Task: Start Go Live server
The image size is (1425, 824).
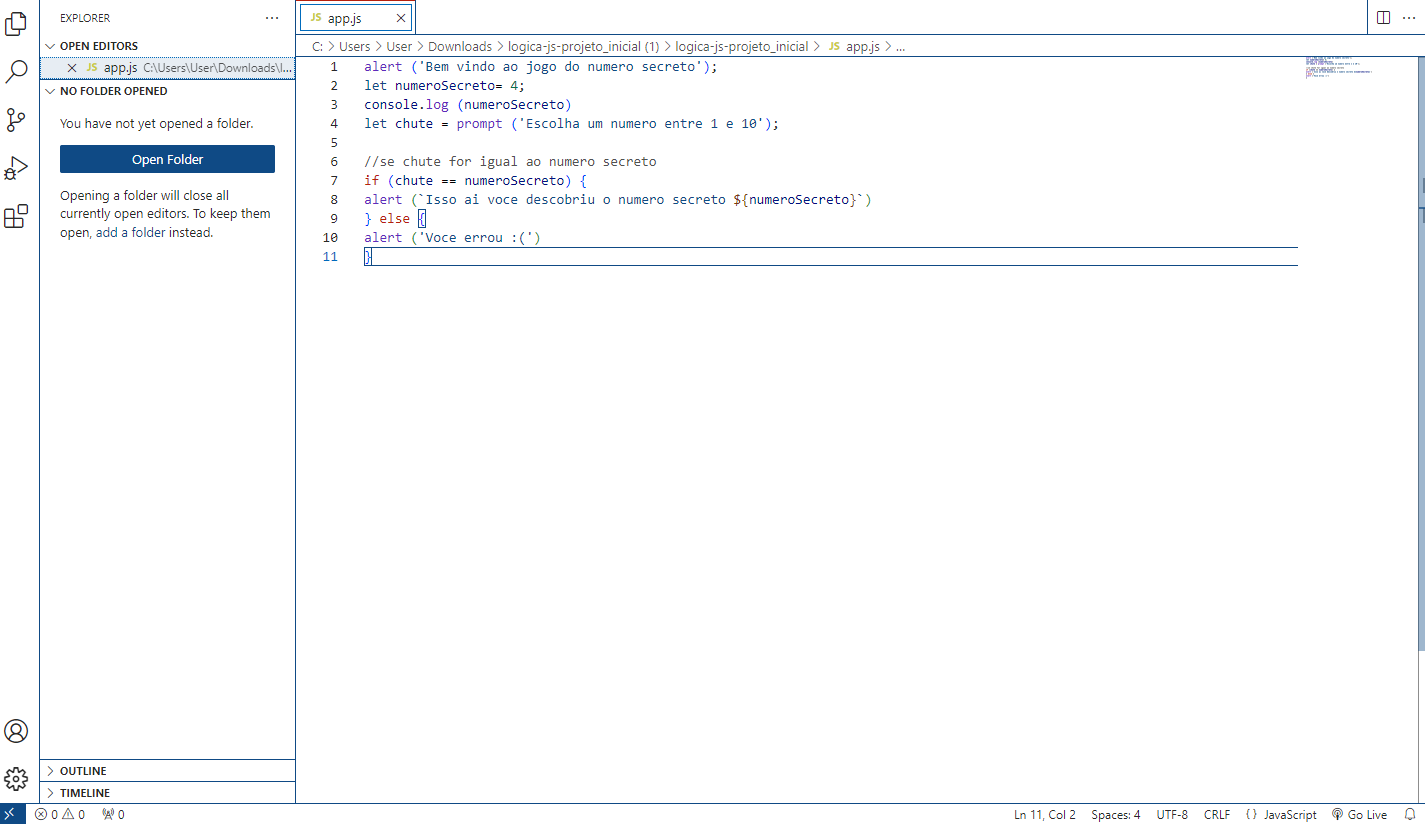Action: tap(1359, 814)
